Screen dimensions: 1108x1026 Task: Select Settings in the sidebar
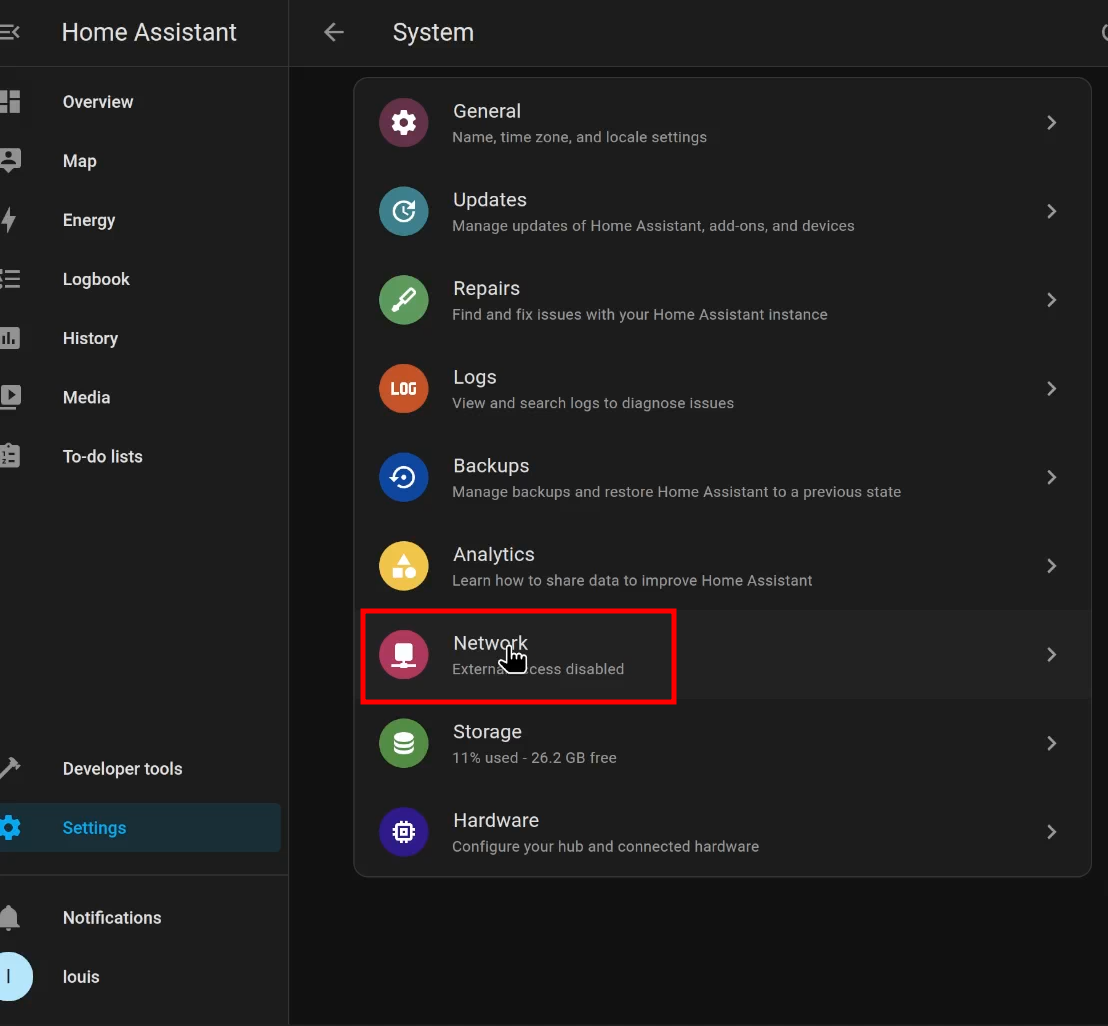tap(140, 827)
